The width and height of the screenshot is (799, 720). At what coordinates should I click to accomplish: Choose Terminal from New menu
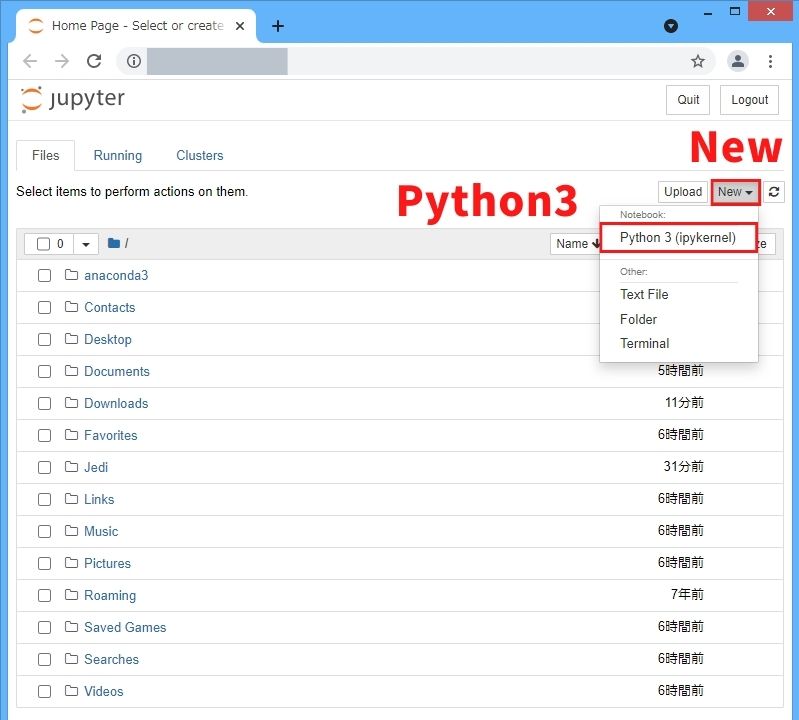point(645,343)
